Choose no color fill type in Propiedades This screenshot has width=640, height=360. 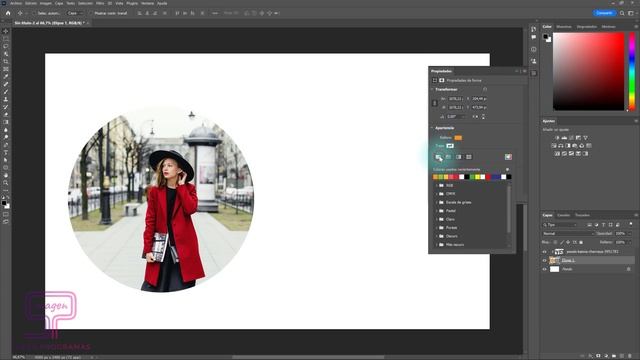(x=438, y=157)
